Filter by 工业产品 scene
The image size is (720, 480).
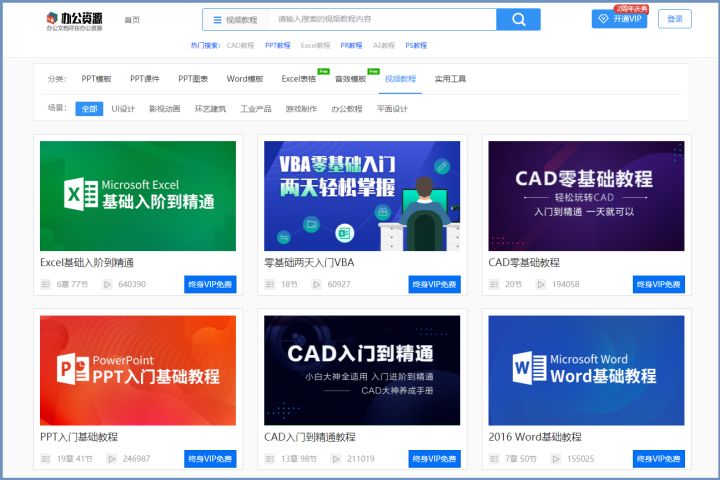256,109
